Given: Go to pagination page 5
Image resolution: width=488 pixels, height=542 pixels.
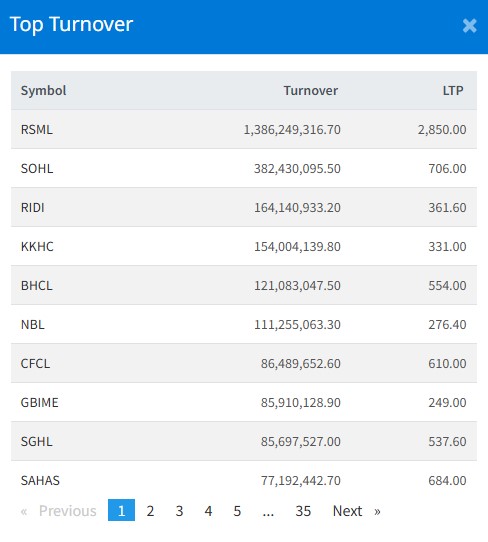Looking at the screenshot, I should [237, 511].
